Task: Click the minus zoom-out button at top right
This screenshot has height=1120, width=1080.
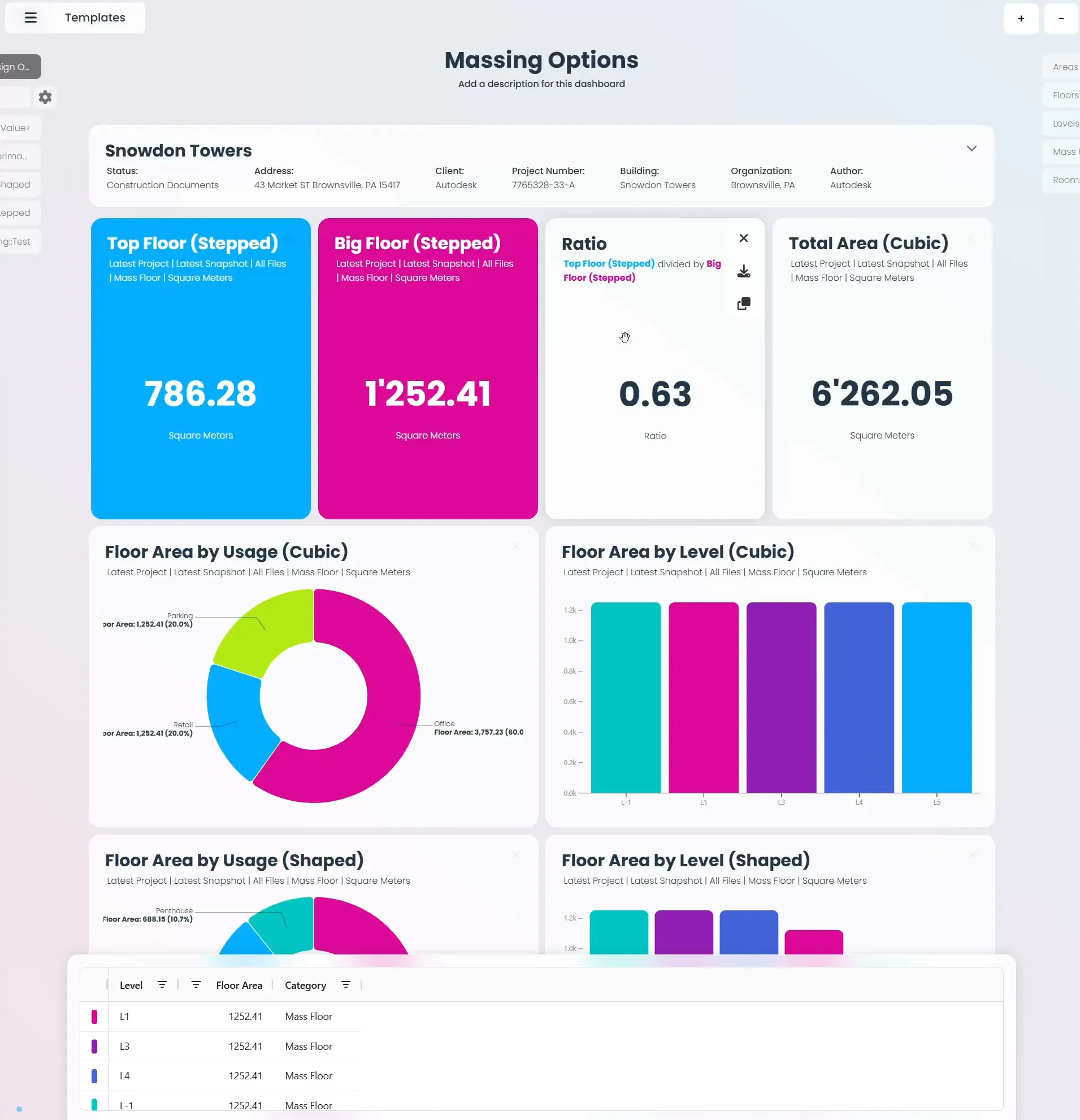Action: point(1061,18)
